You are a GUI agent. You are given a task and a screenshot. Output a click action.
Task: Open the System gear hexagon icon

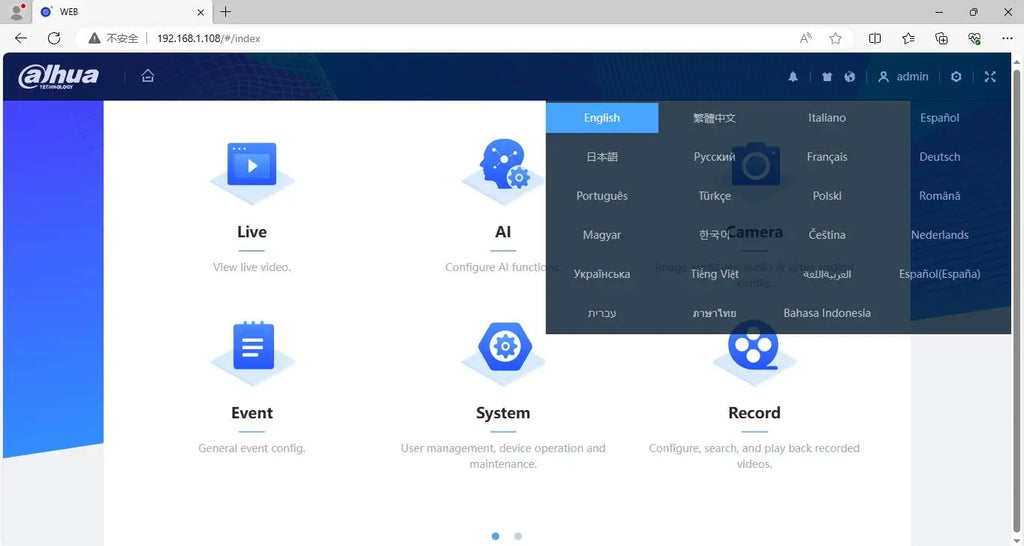click(503, 348)
